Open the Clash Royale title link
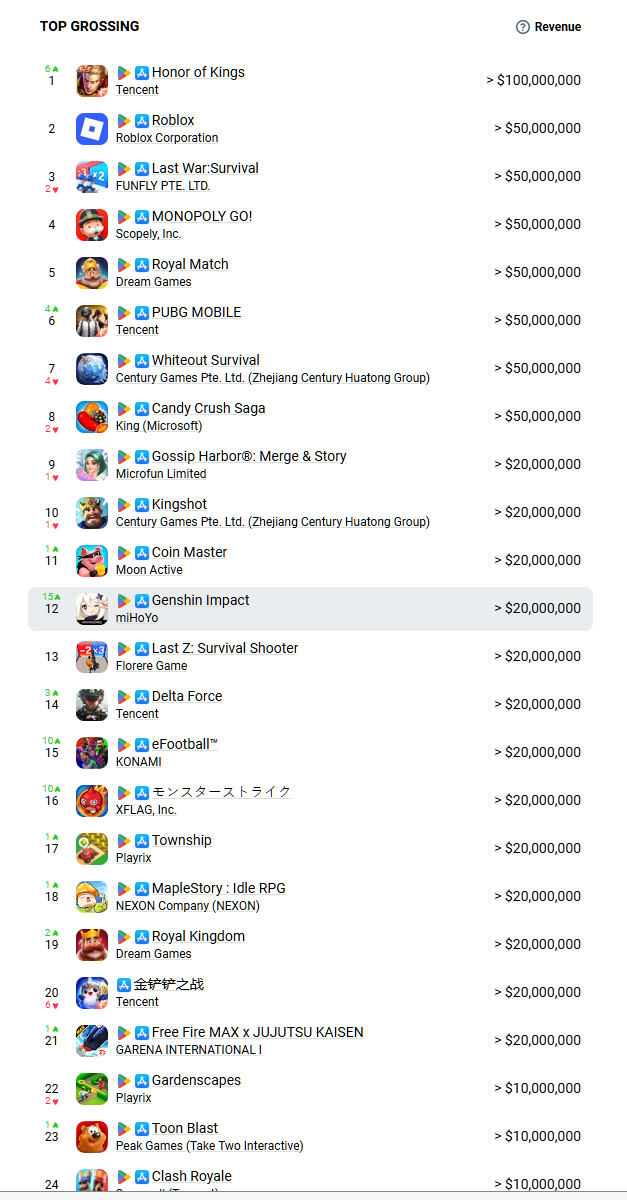Viewport: 627px width, 1200px height. tap(192, 1177)
